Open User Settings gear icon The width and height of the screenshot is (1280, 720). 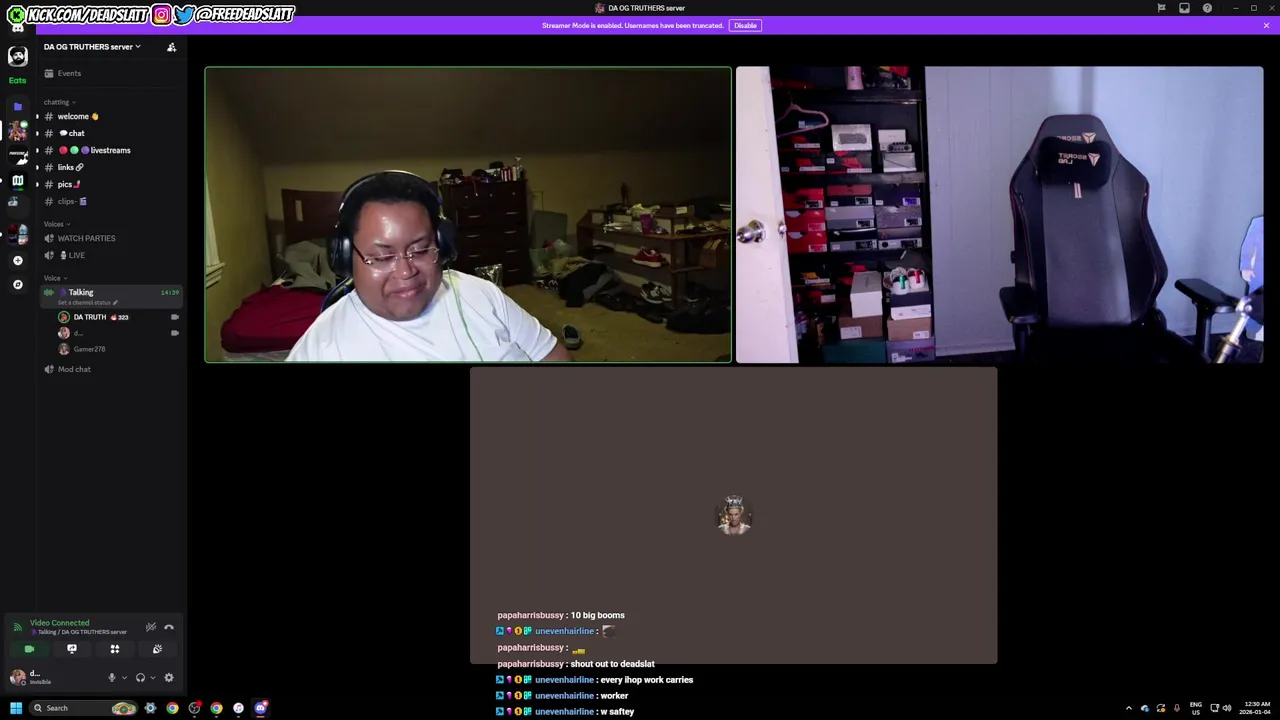169,678
